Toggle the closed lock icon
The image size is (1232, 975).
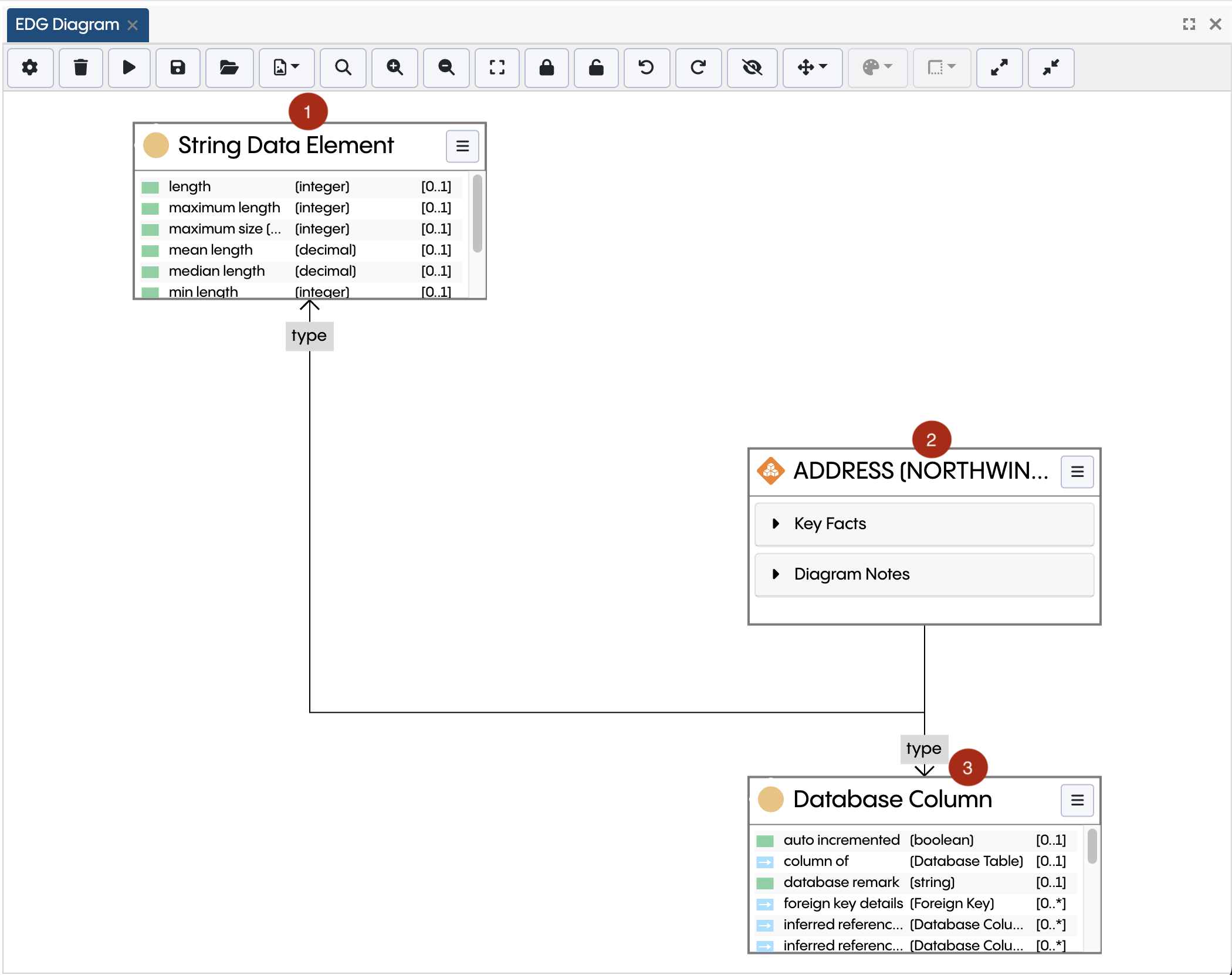coord(547,67)
